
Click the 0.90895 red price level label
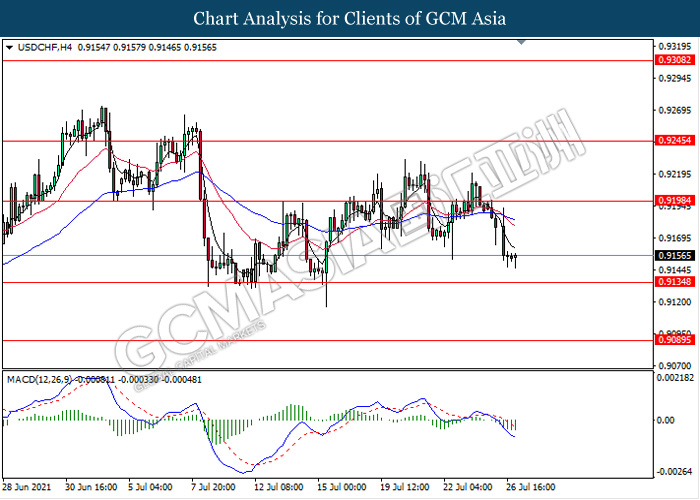(675, 340)
